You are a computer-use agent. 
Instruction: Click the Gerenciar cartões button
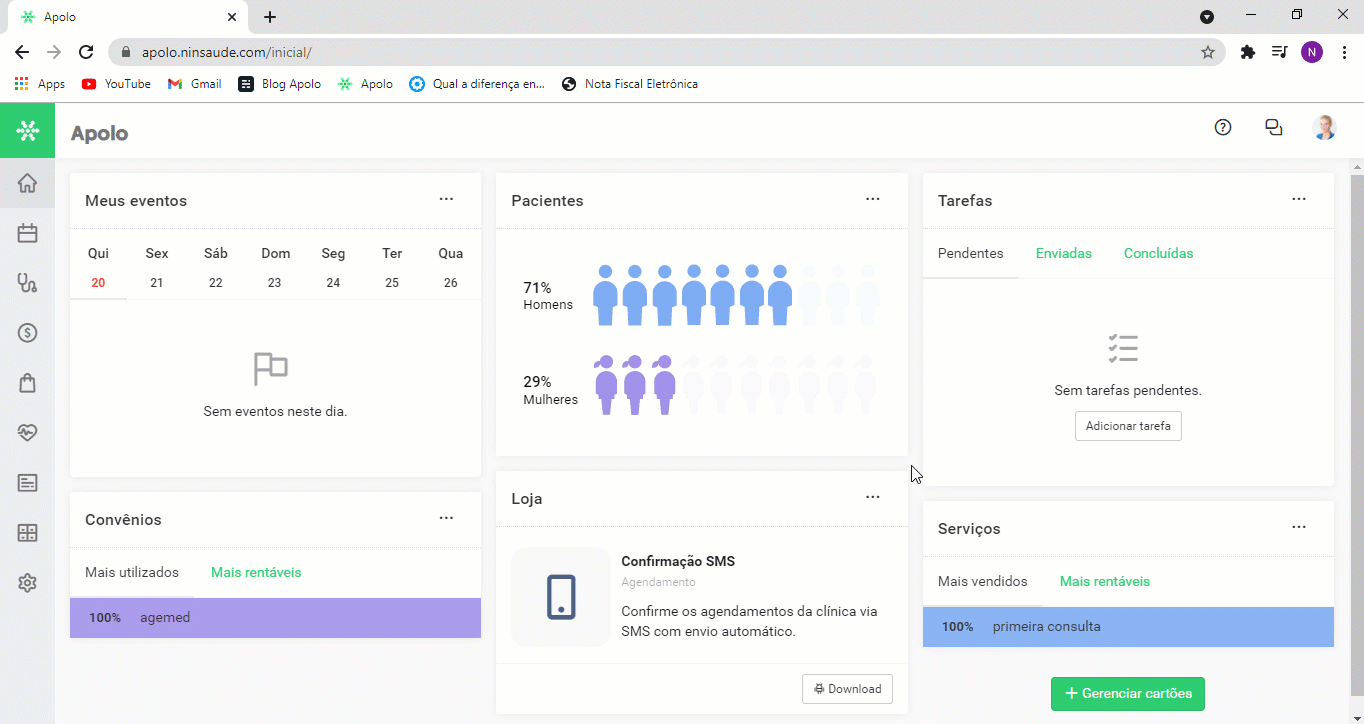(1128, 694)
